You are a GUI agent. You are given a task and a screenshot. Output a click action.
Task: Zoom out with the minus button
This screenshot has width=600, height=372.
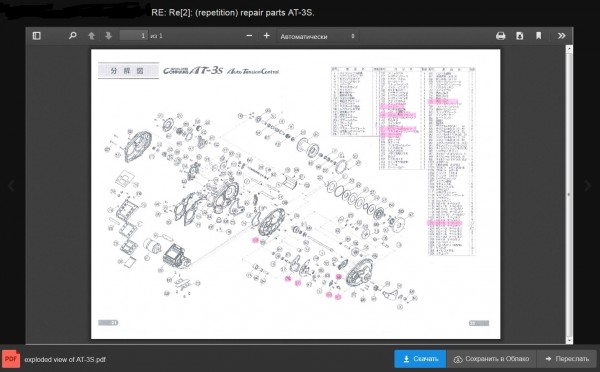click(x=249, y=36)
